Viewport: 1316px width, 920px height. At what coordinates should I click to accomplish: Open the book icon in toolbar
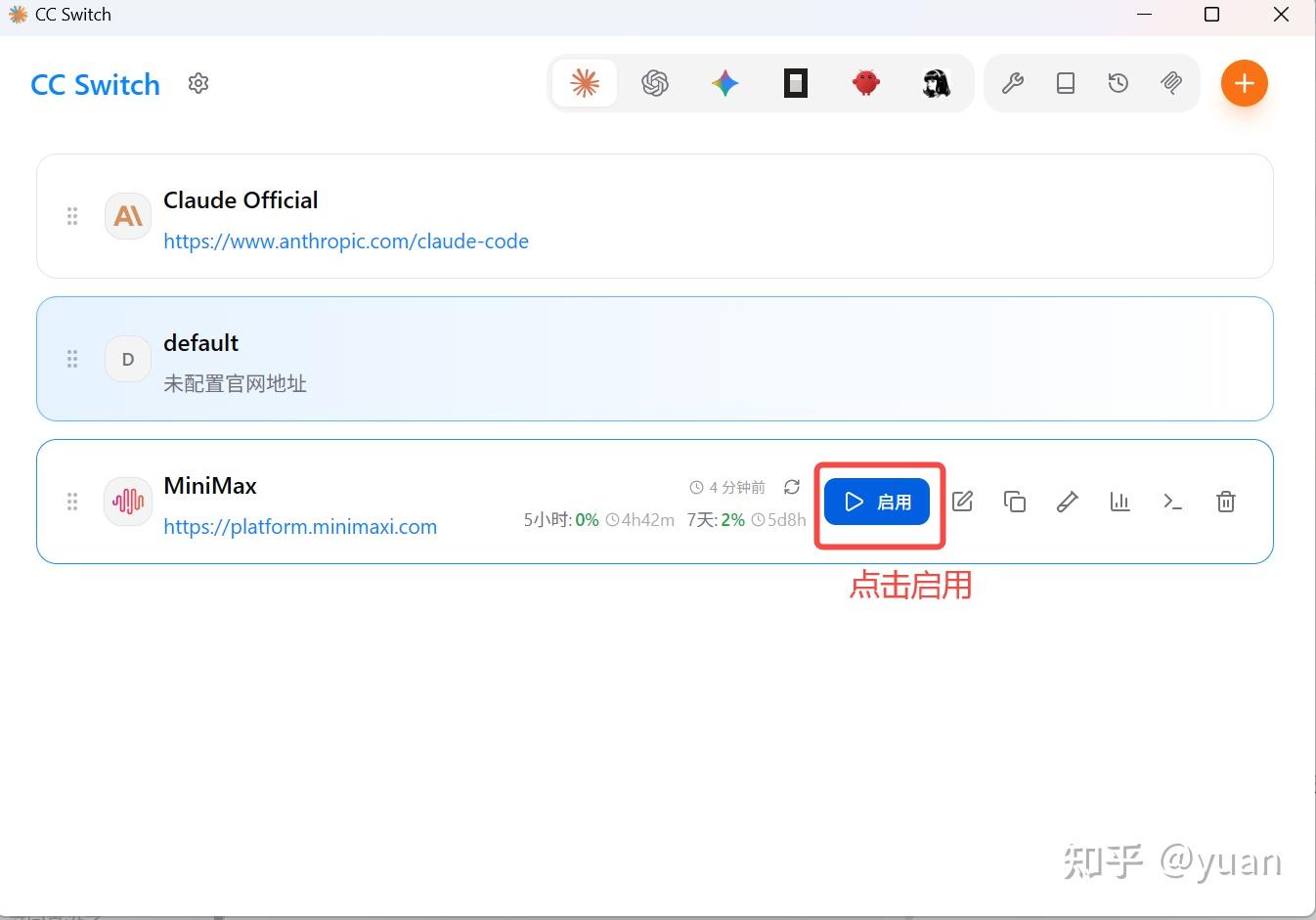point(1066,83)
